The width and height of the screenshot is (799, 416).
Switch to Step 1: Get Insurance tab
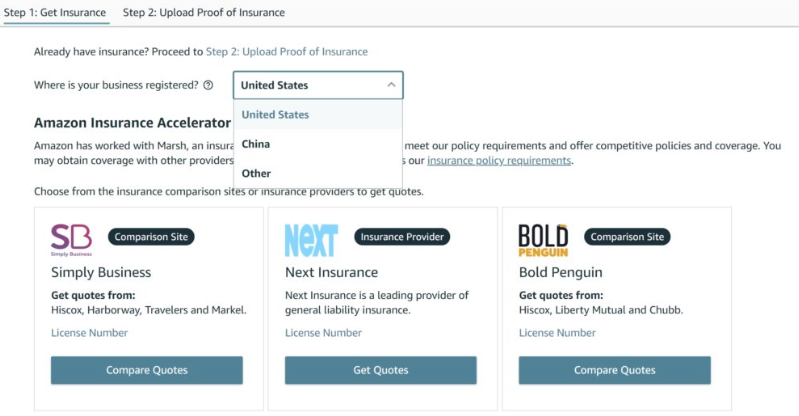[56, 13]
